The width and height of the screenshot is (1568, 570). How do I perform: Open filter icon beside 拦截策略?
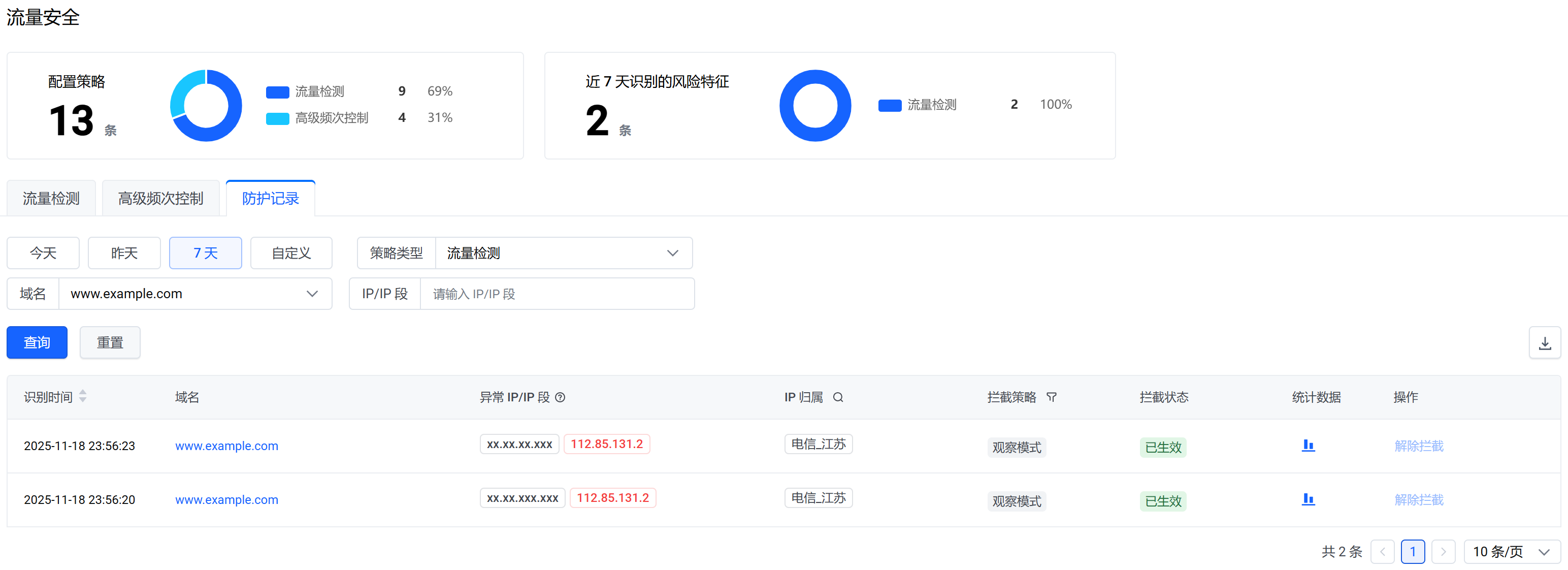pos(1051,398)
